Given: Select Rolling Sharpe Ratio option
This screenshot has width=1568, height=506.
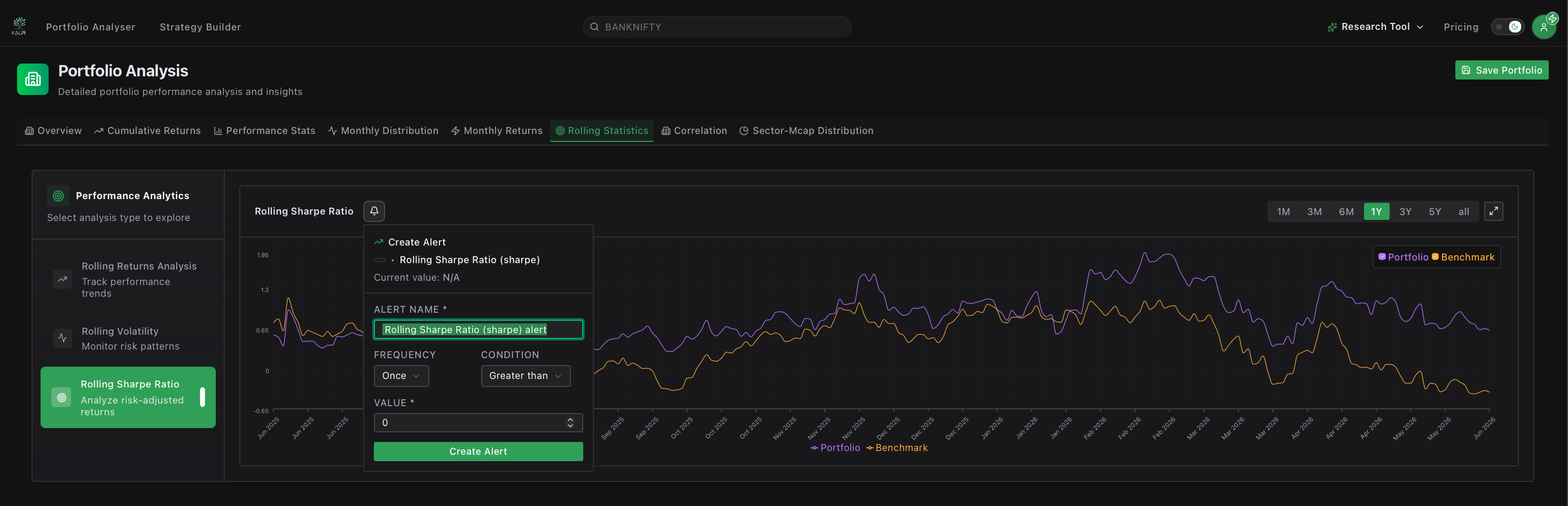Looking at the screenshot, I should pyautogui.click(x=128, y=398).
